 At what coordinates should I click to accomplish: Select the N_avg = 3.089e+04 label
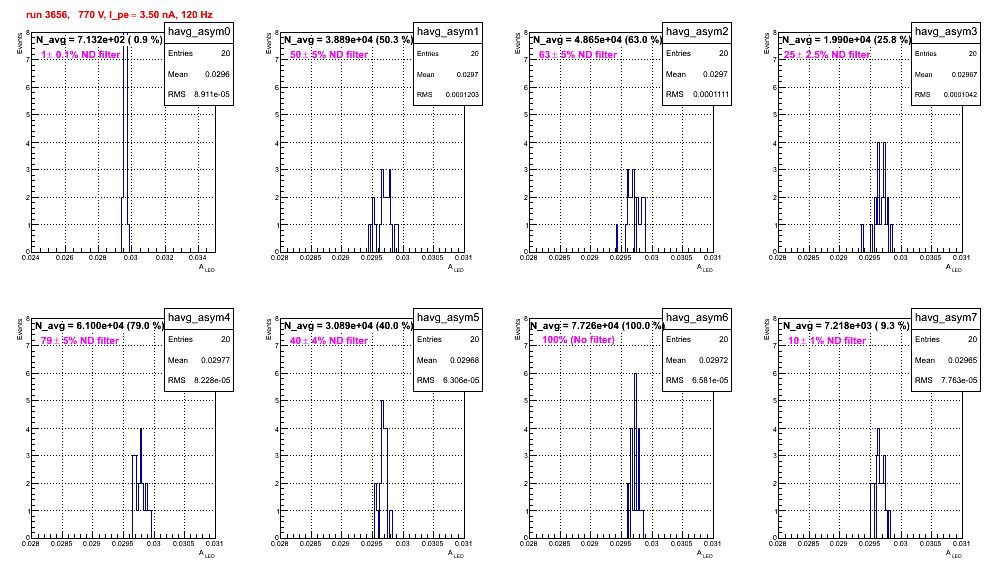[x=348, y=326]
